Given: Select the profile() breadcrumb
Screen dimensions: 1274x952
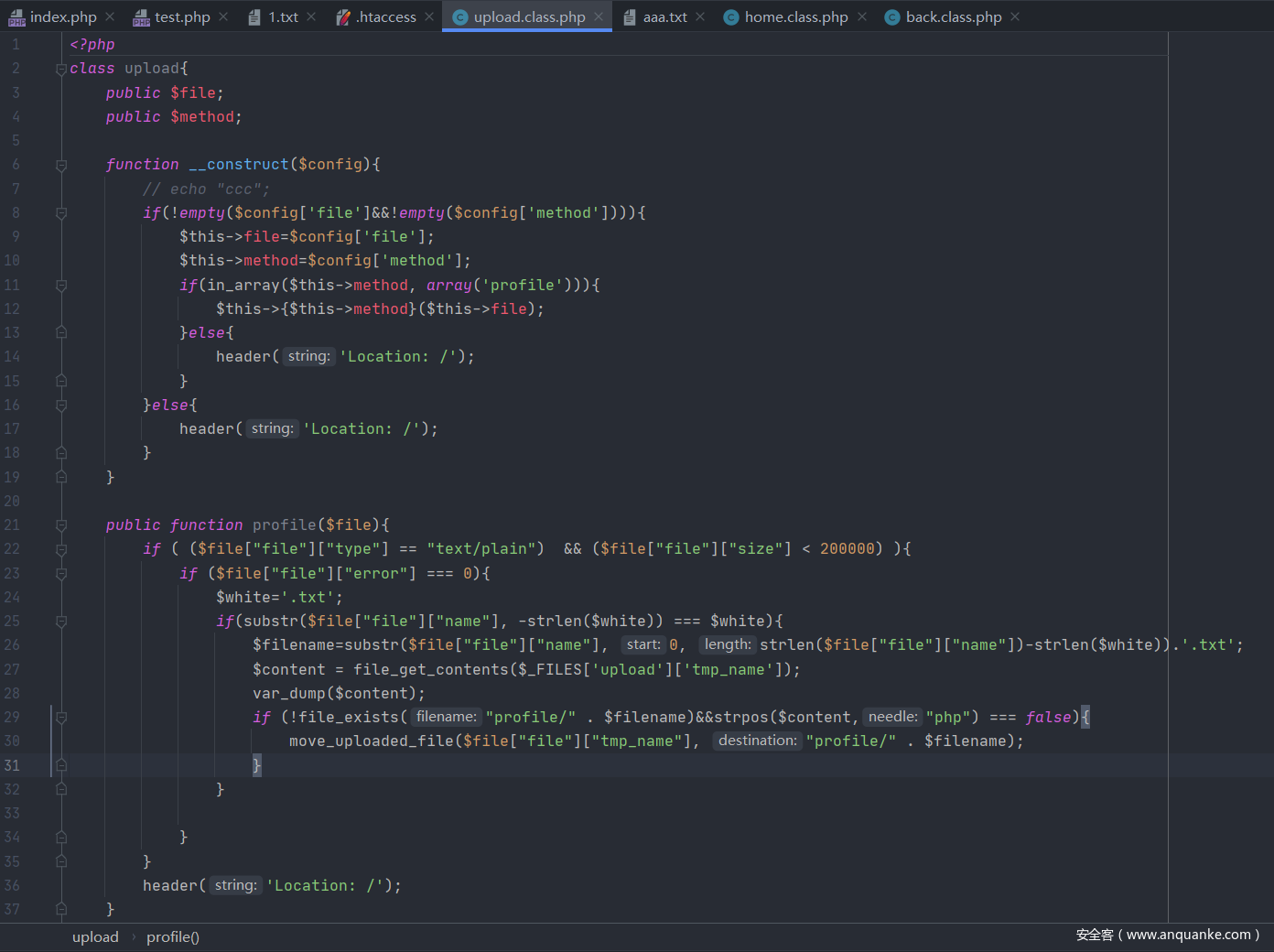Looking at the screenshot, I should click(x=173, y=936).
